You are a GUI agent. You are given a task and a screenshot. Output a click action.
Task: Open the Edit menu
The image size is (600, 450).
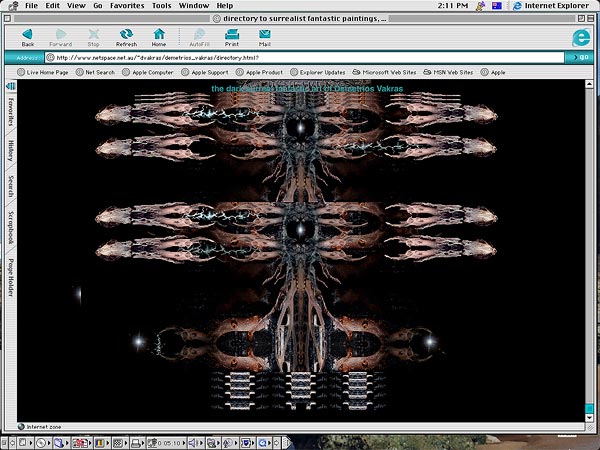[x=52, y=6]
